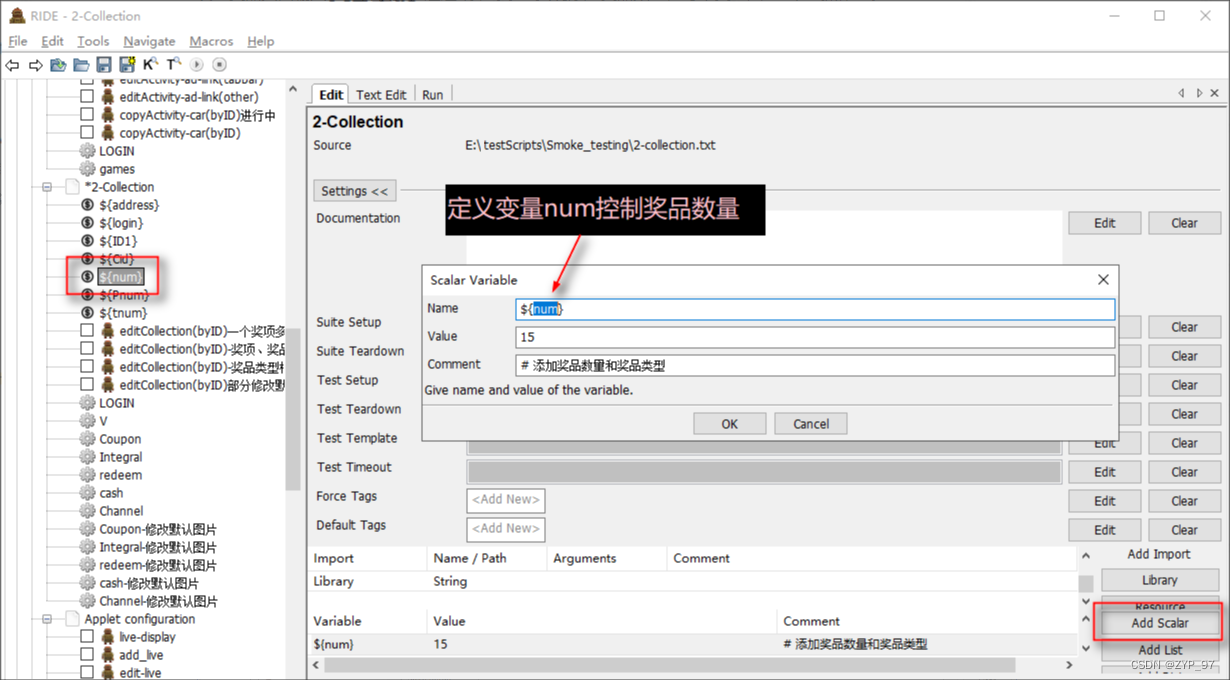
Task: Tick the edit-live test checkbox
Action: 87,673
